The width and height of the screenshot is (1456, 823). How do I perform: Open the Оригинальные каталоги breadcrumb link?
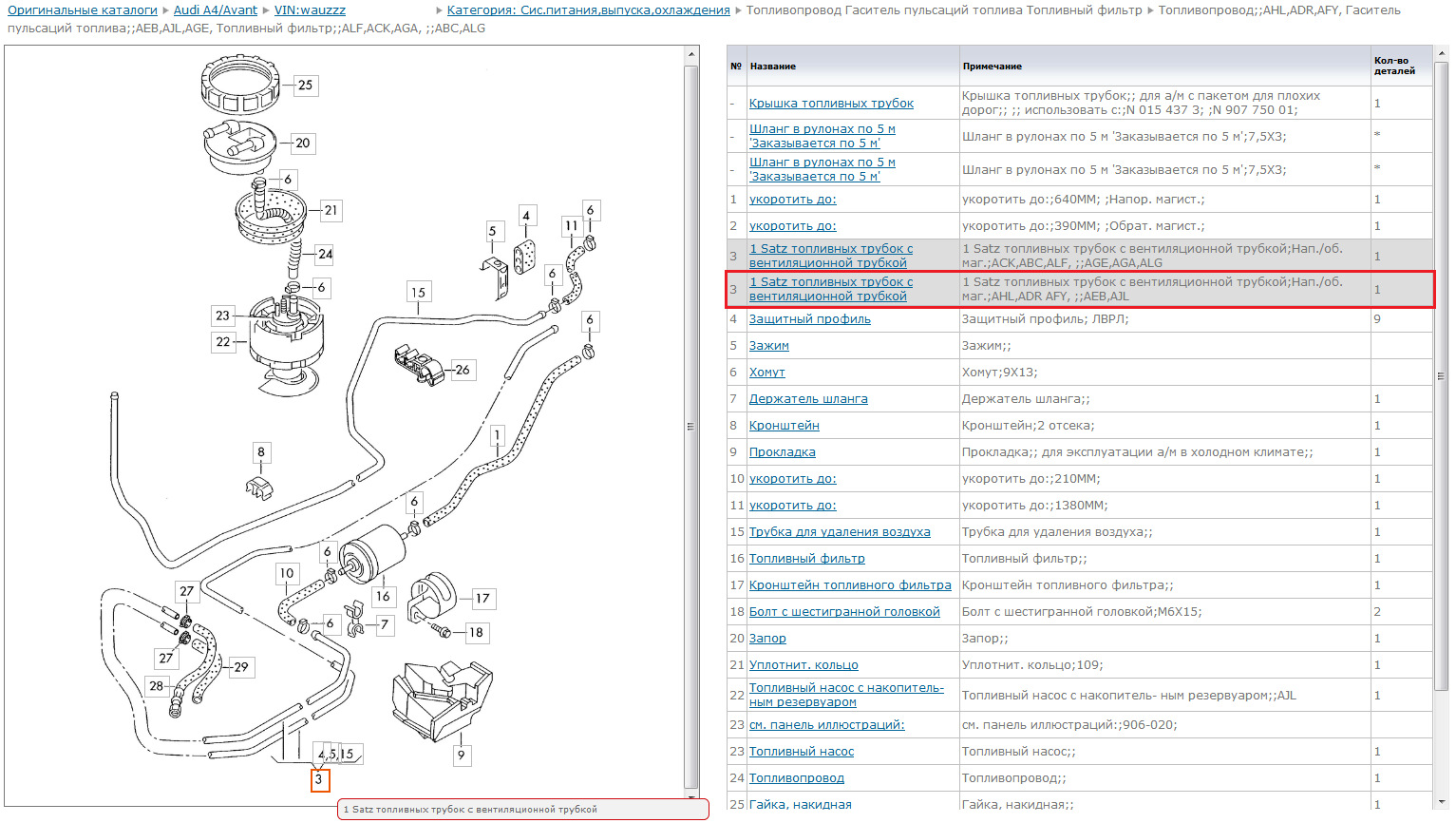[x=83, y=10]
